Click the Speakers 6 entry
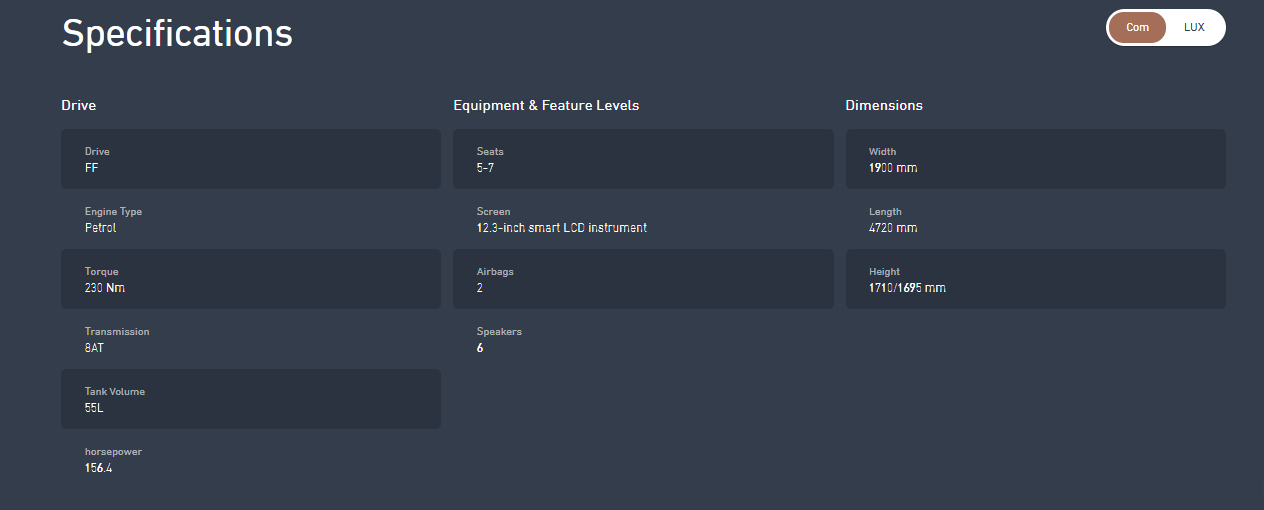 pyautogui.click(x=643, y=339)
